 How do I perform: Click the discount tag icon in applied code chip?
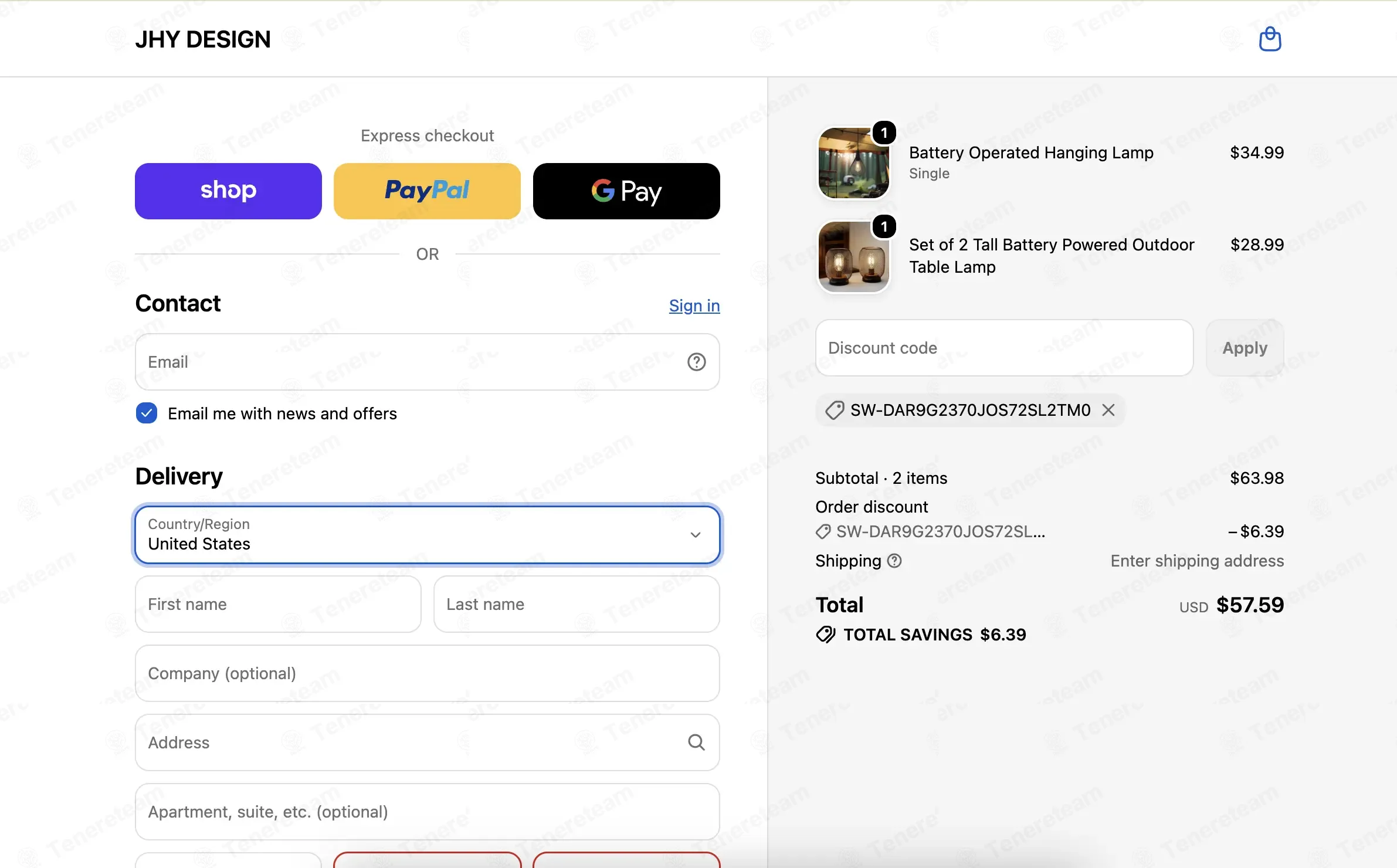(x=835, y=410)
